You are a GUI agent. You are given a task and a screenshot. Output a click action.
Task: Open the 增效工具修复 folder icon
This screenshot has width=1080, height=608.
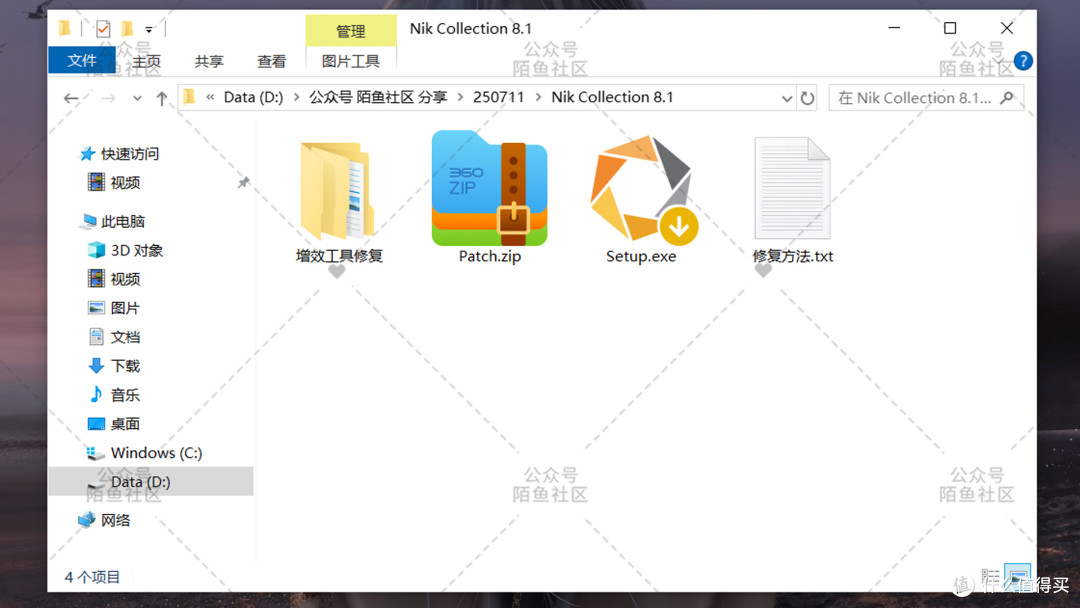pyautogui.click(x=338, y=190)
